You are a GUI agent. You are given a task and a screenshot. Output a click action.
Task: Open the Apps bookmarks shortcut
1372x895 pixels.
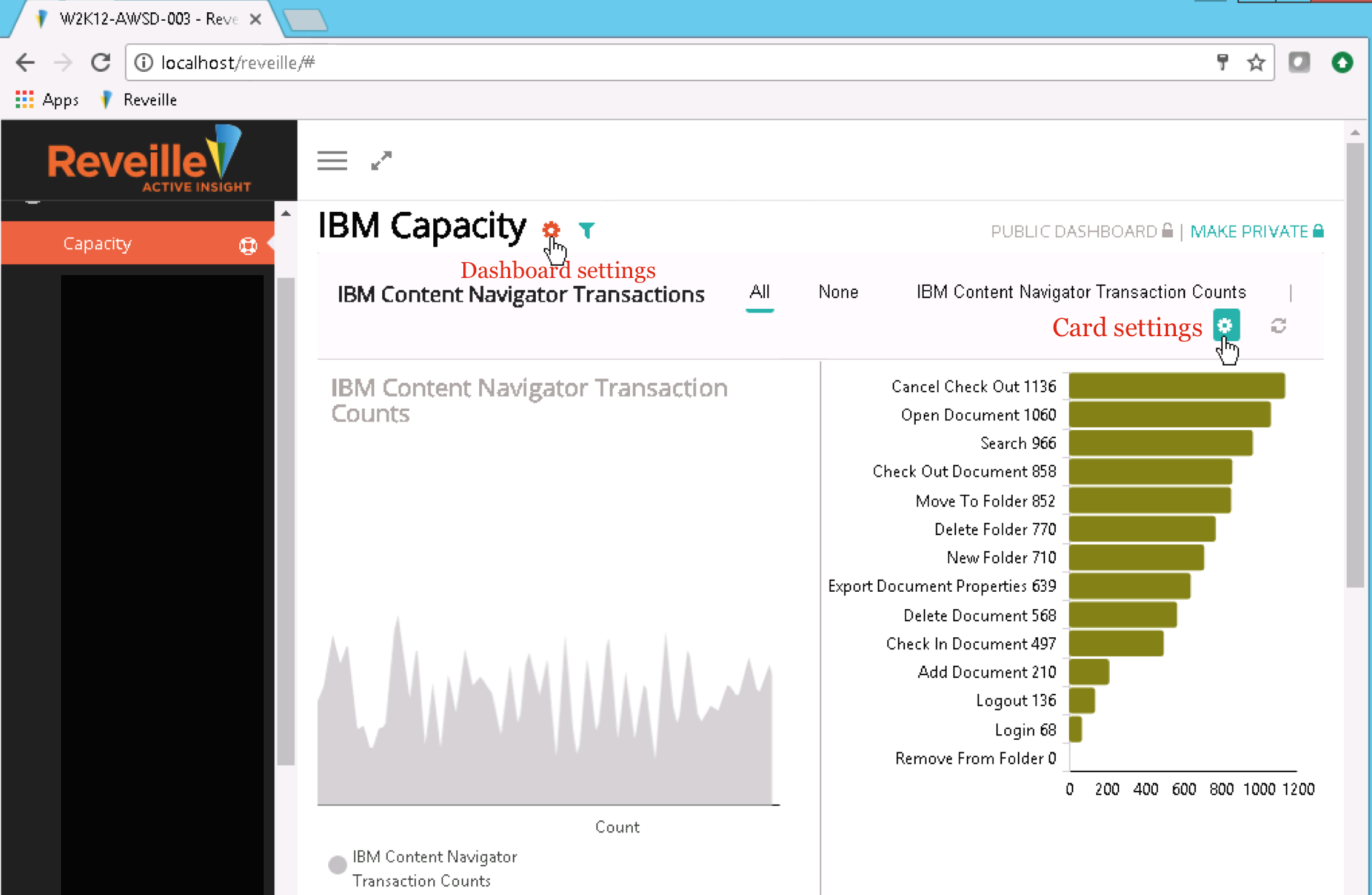[x=47, y=100]
